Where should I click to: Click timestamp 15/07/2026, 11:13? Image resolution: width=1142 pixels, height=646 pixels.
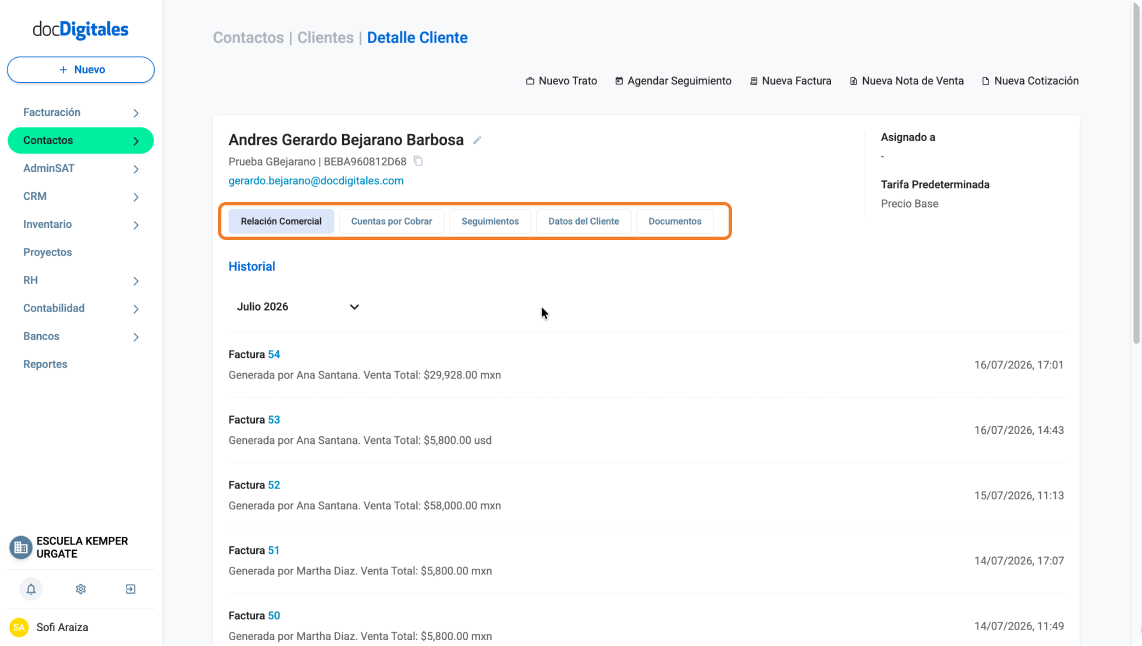(1019, 495)
